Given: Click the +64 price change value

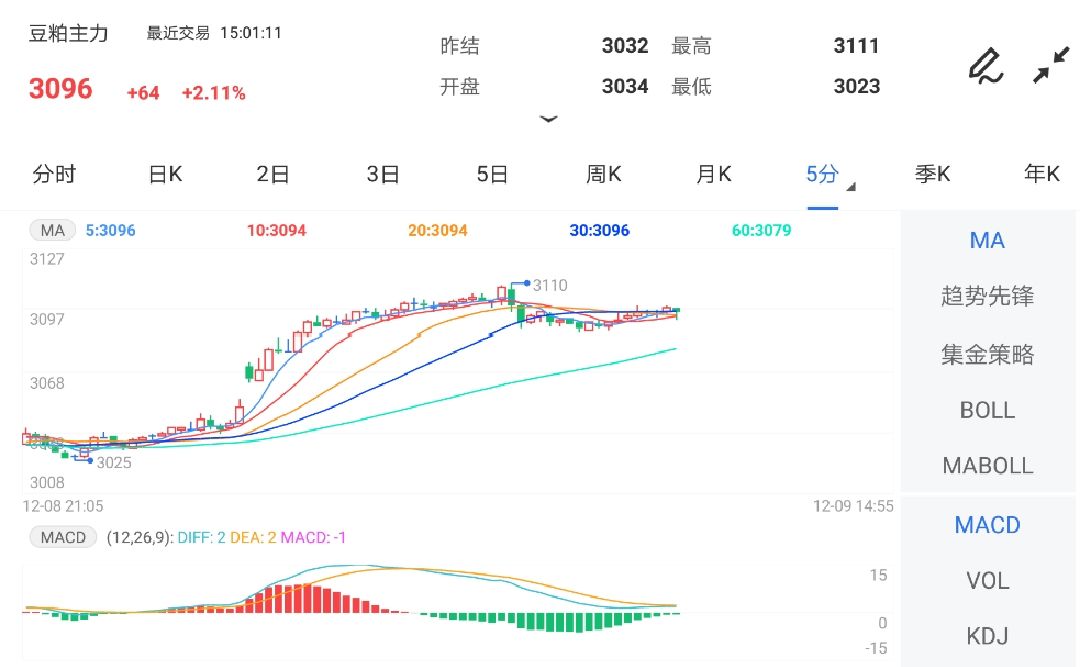Looking at the screenshot, I should click(143, 93).
